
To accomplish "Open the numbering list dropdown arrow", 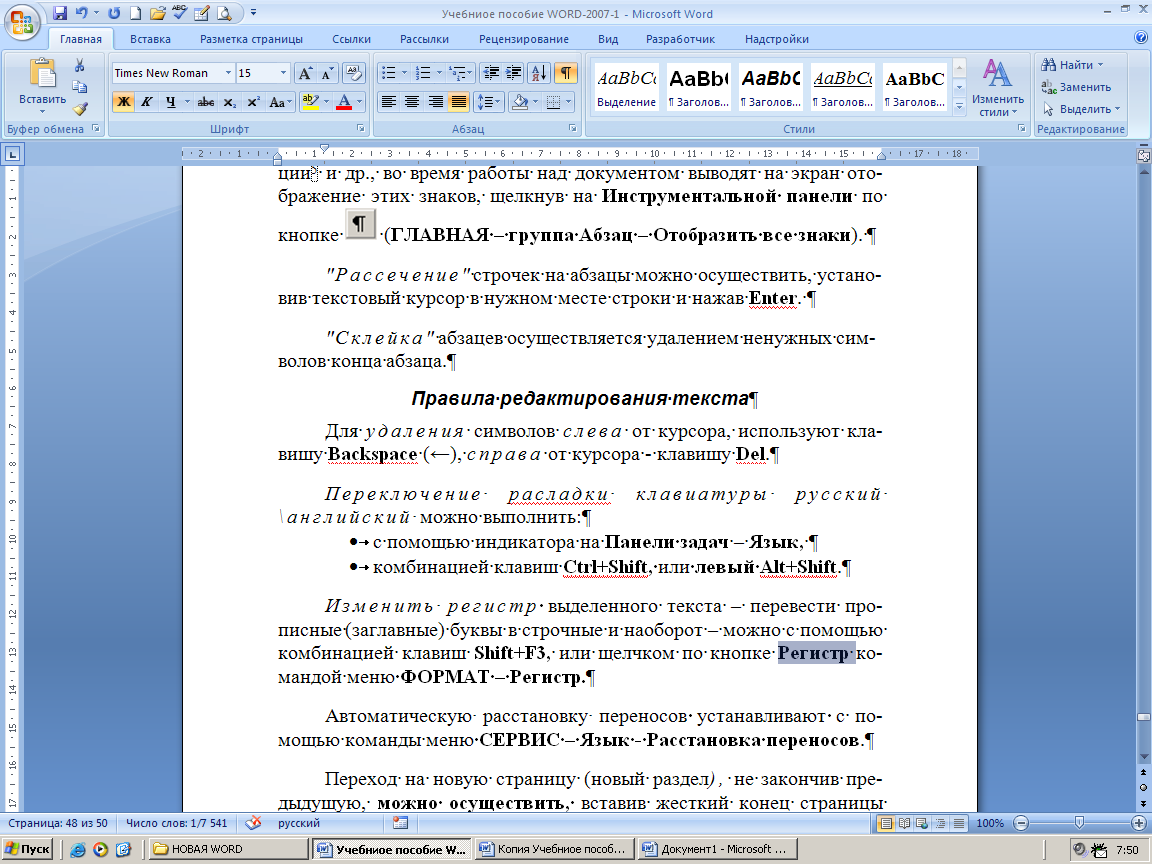I will click(x=439, y=73).
